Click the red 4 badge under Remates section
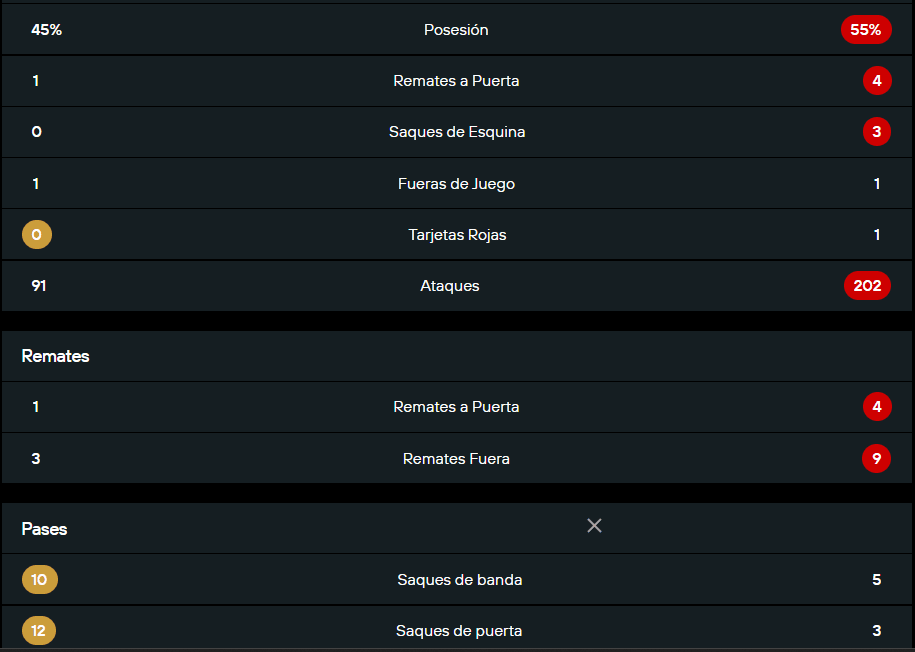This screenshot has width=915, height=652. pyautogui.click(x=877, y=407)
